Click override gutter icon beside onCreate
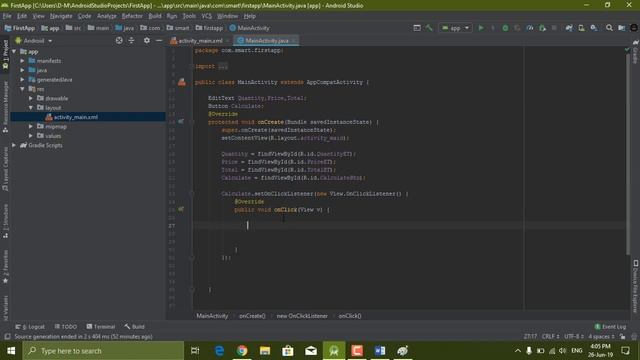Screen dimensions: 640x360 tap(181, 122)
